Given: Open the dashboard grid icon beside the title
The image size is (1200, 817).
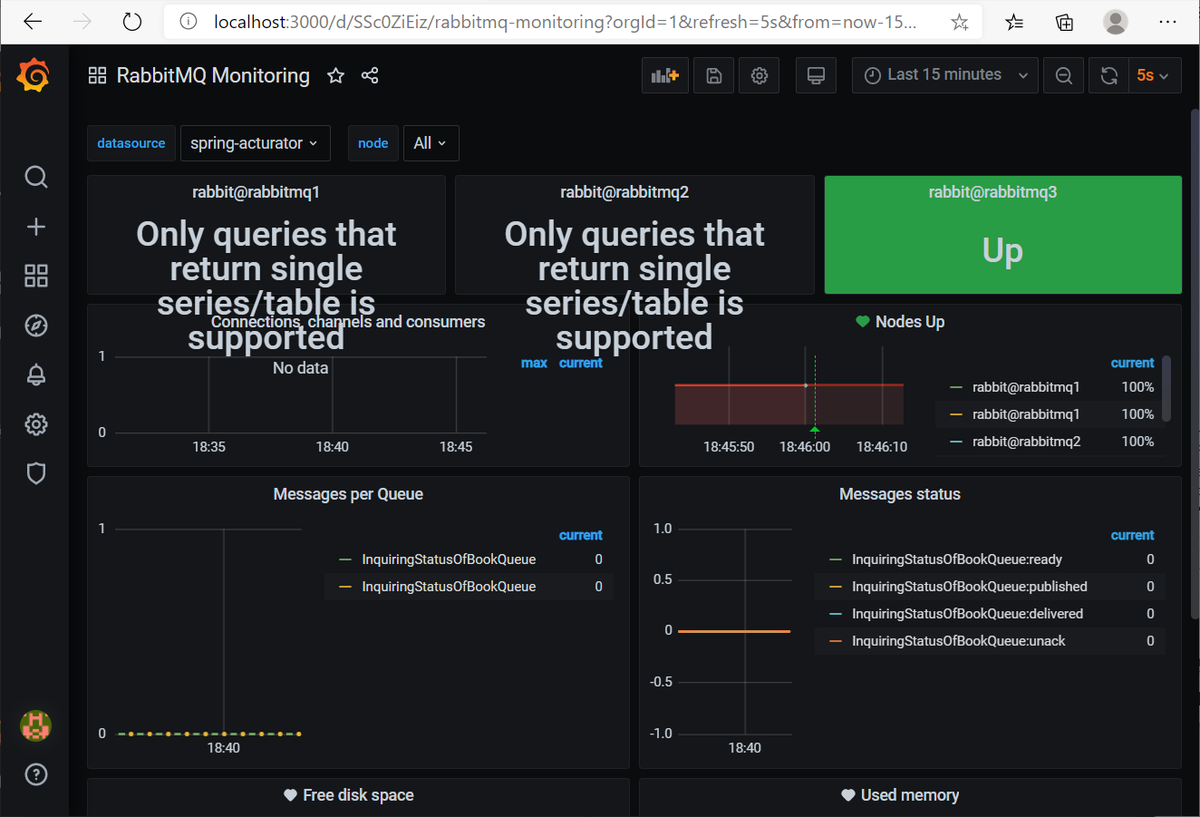Looking at the screenshot, I should point(97,75).
